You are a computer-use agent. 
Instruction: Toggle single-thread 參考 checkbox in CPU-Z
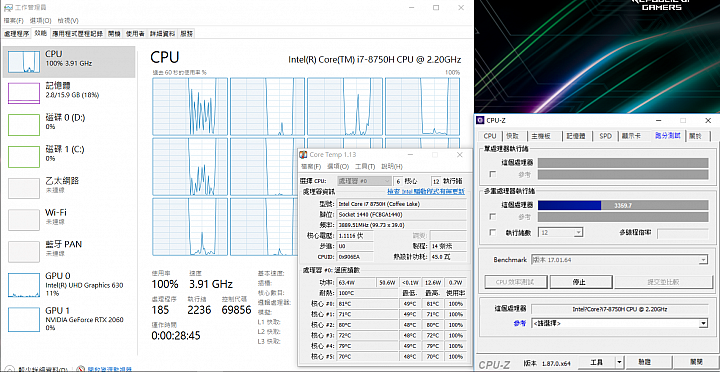(493, 175)
